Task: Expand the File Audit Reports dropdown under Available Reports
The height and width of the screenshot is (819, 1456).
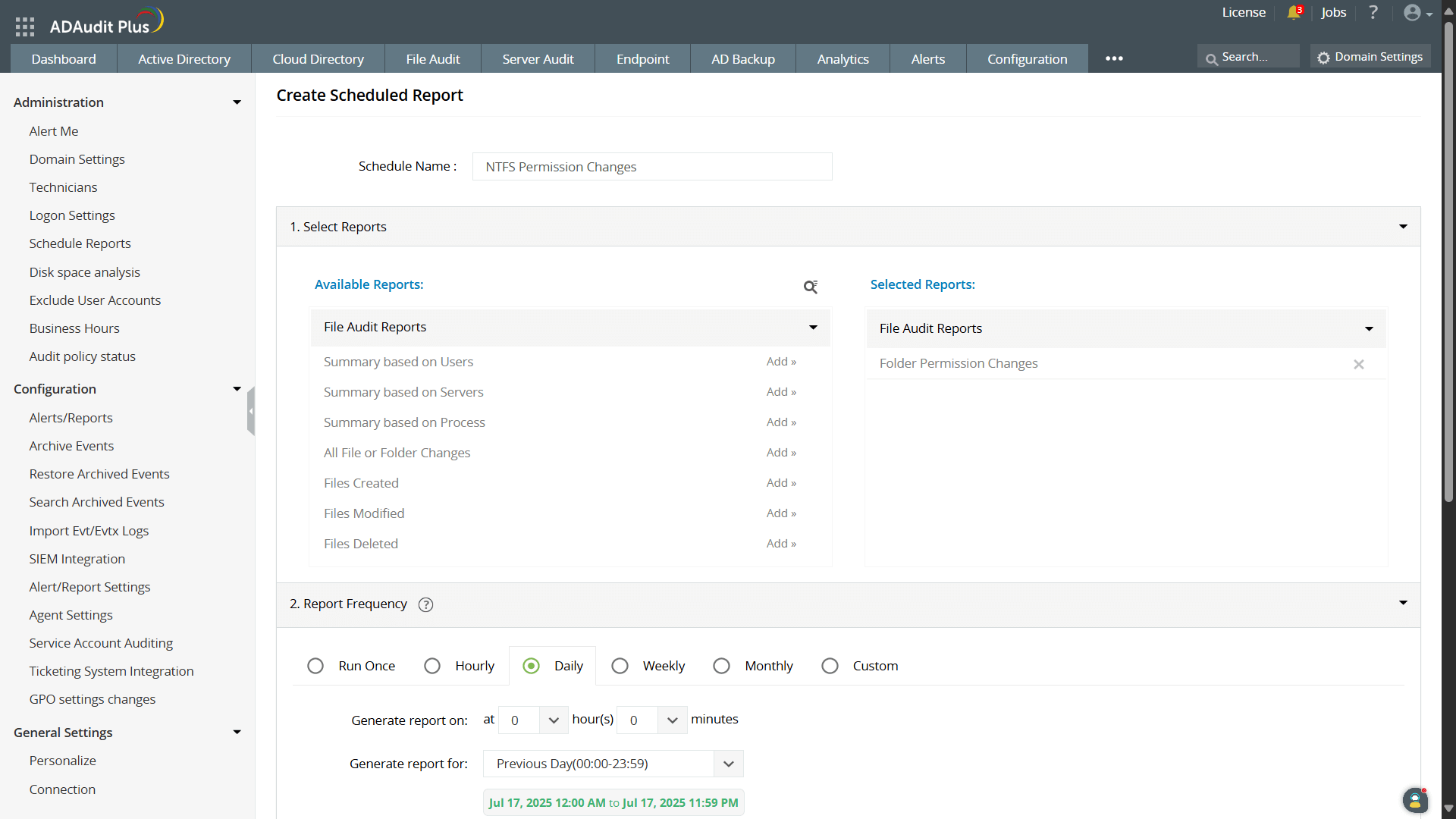Action: [813, 328]
